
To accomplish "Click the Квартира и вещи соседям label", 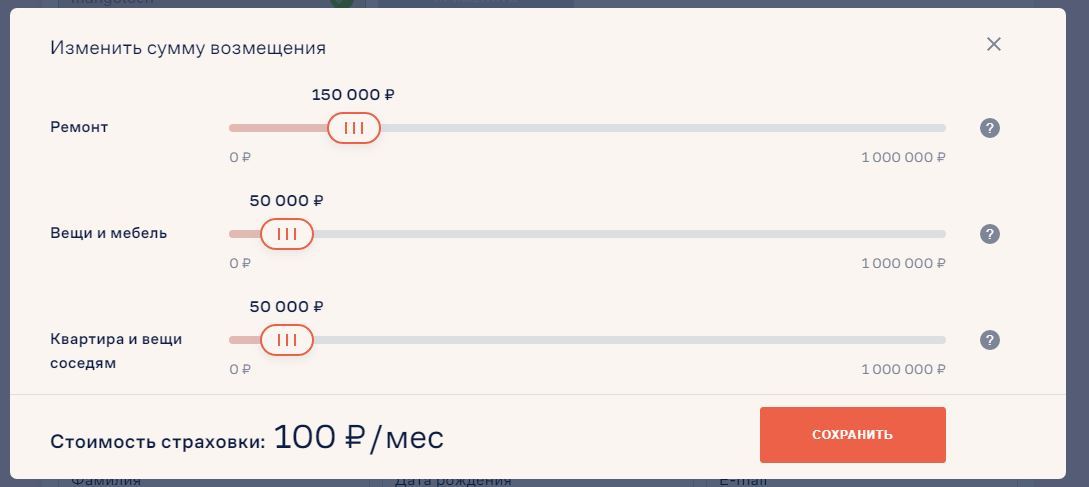I will pyautogui.click(x=116, y=350).
